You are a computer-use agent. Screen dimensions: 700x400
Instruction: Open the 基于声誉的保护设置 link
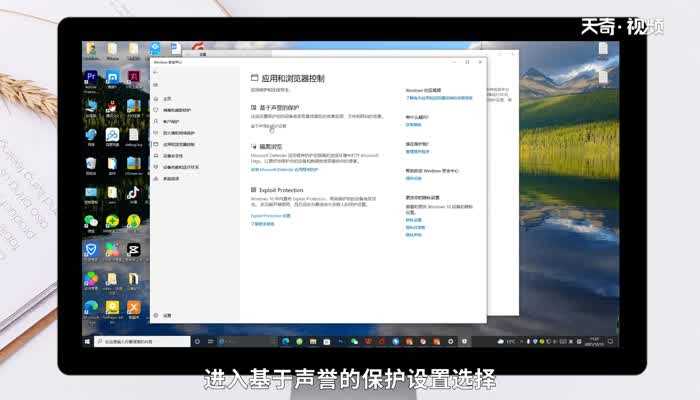(269, 126)
